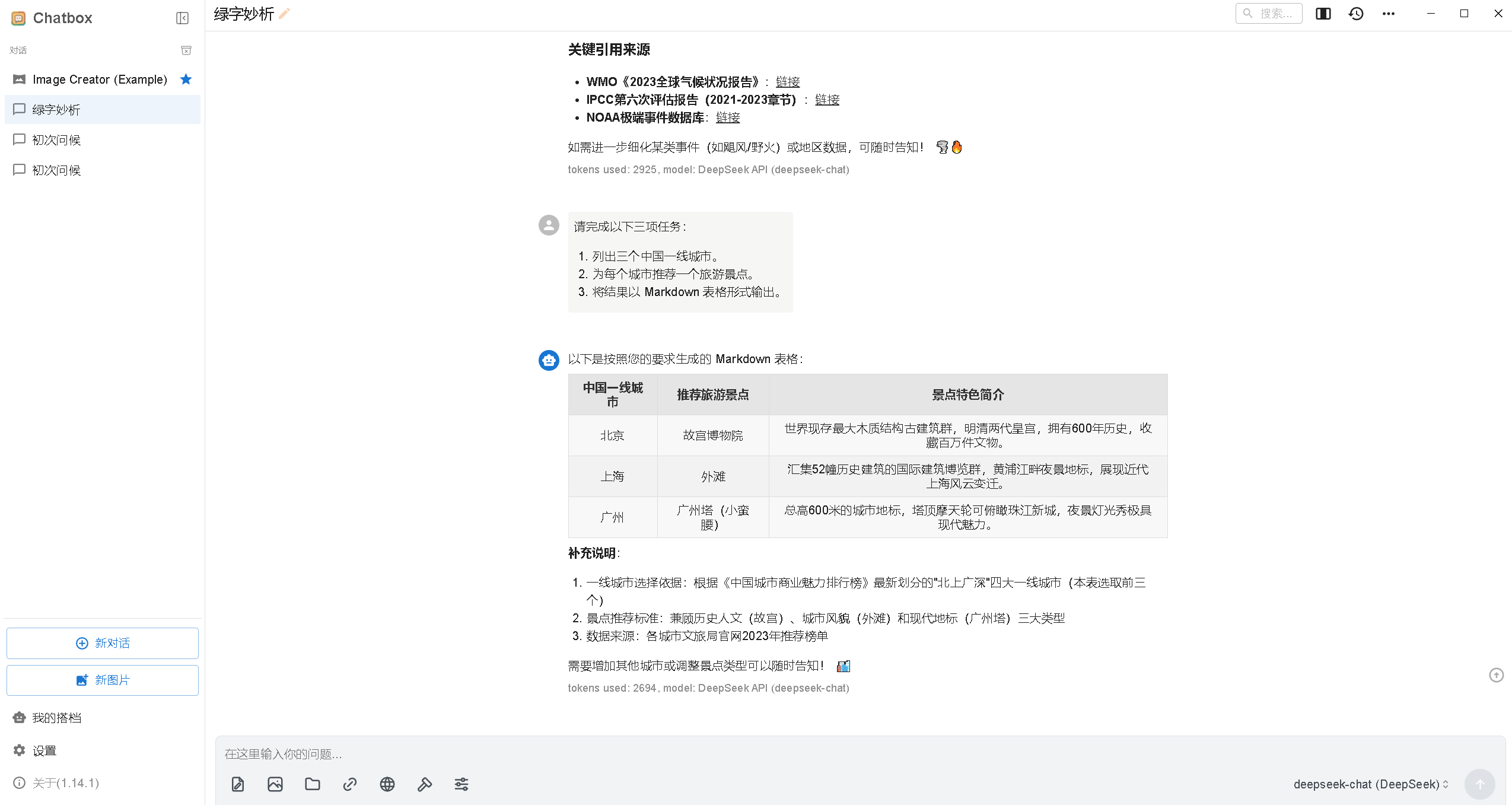Select the 绿字妙析 conversation in sidebar
The width and height of the screenshot is (1512, 805).
pos(102,110)
